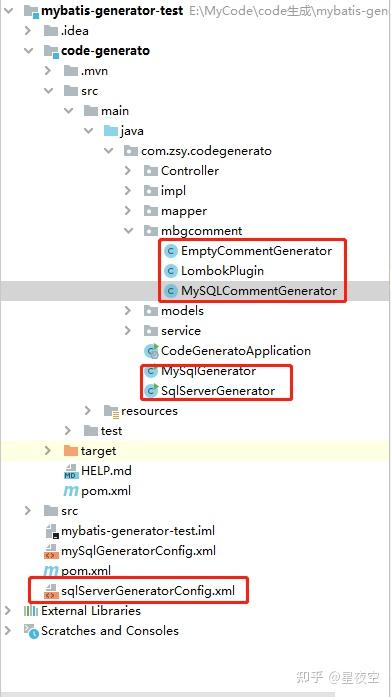391x697 pixels.
Task: Click the sqlServerGeneratorConfig.xml file icon
Action: click(x=52, y=591)
